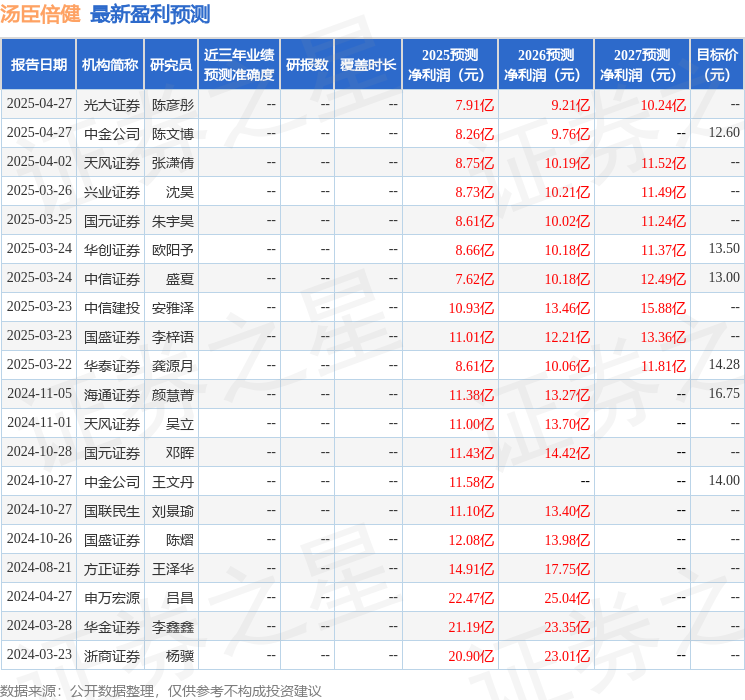Click 华金证券 institution cell
Screen dimensions: 745x700
point(112,627)
